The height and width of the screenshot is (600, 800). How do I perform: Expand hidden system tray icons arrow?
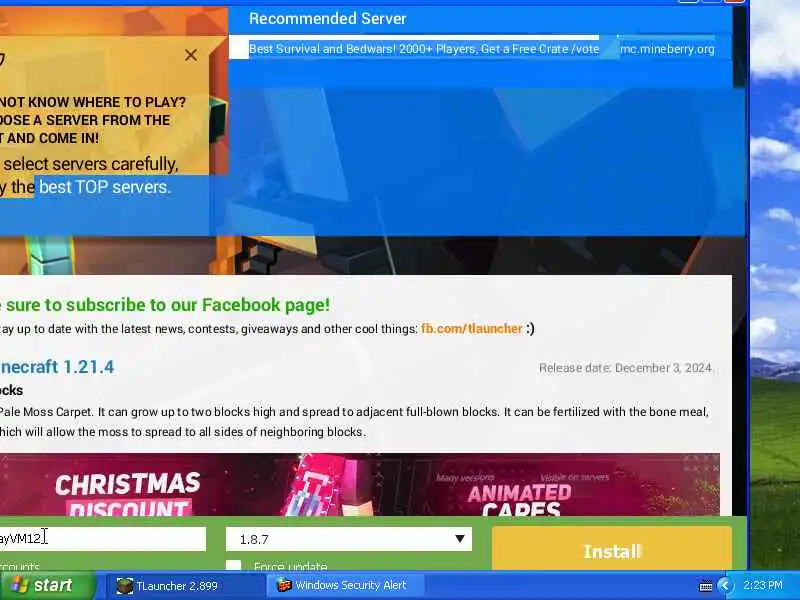point(724,586)
